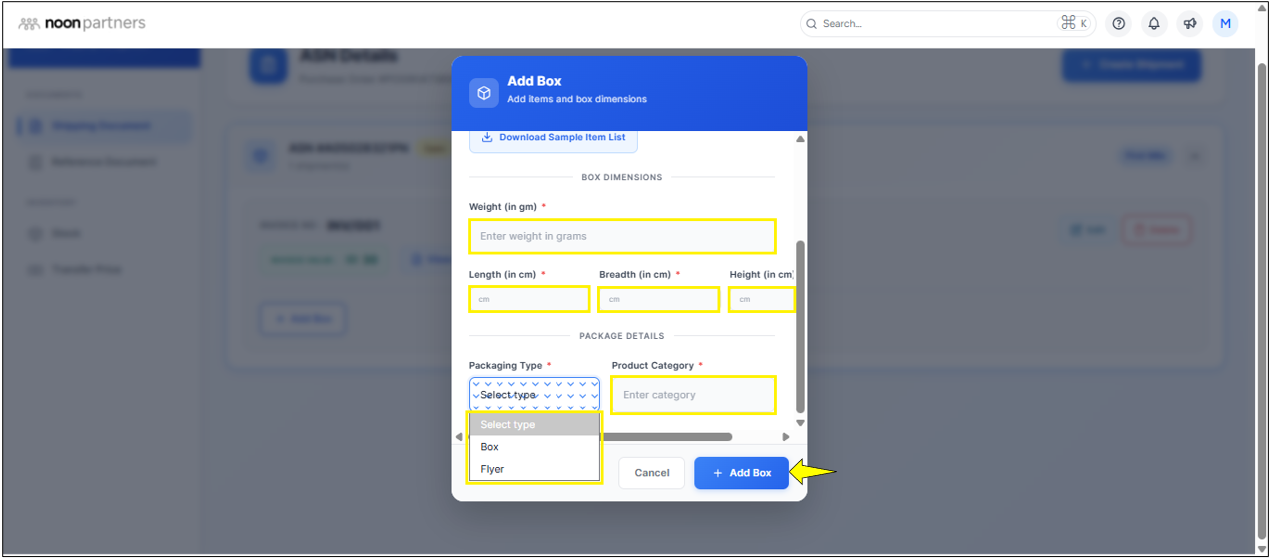Click the Breadth in cm field
This screenshot has height=559, width=1272.
658,299
